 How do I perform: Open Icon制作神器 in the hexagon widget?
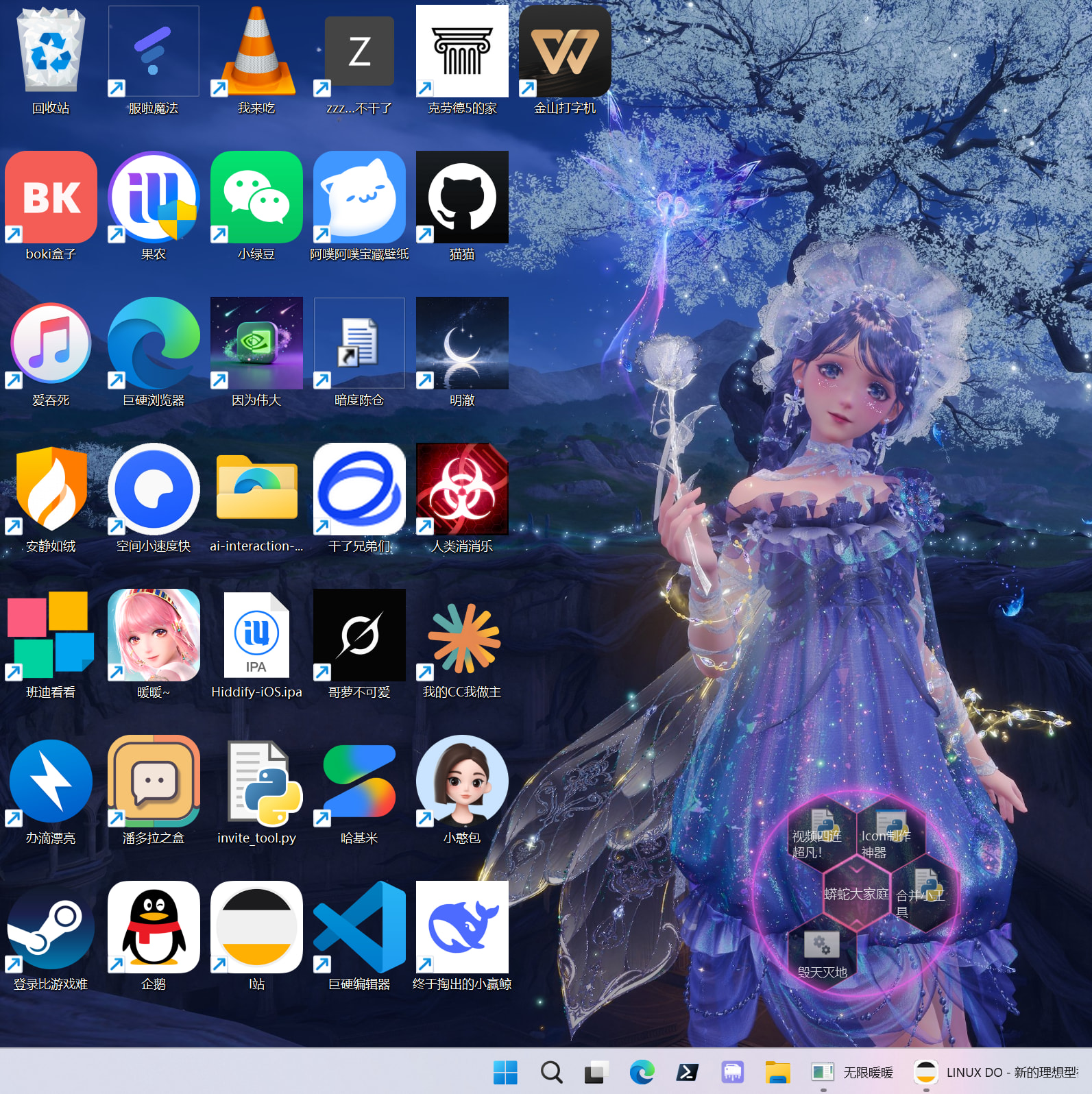coord(890,832)
